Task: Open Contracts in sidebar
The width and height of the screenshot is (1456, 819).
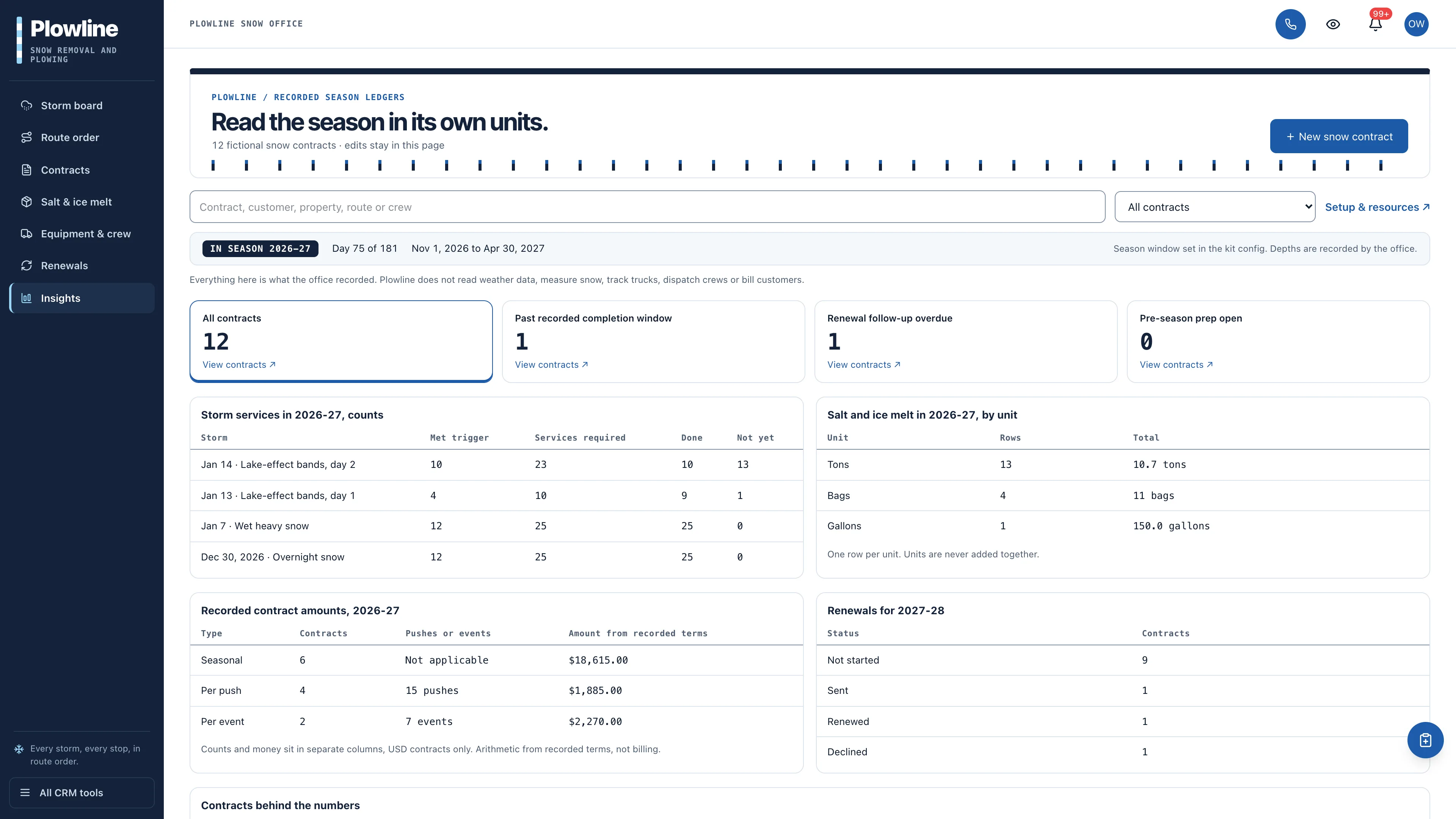Action: (82, 169)
